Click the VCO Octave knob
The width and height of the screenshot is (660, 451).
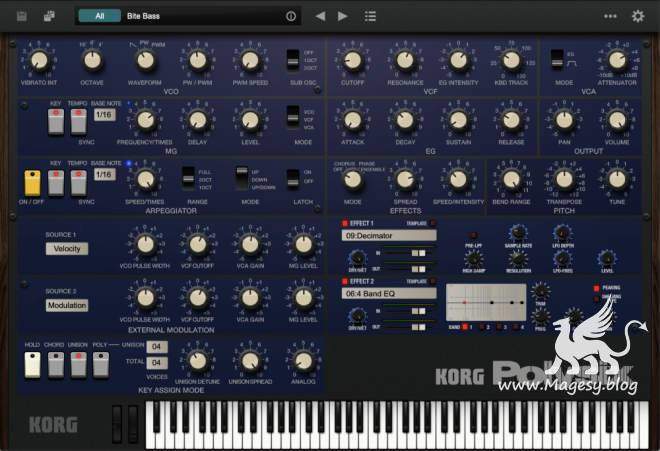92,60
